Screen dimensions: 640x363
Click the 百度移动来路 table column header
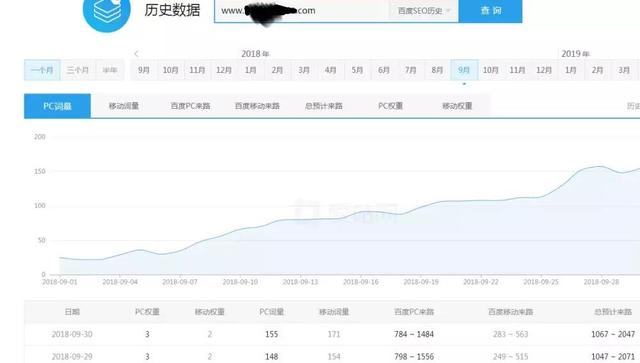click(x=511, y=312)
